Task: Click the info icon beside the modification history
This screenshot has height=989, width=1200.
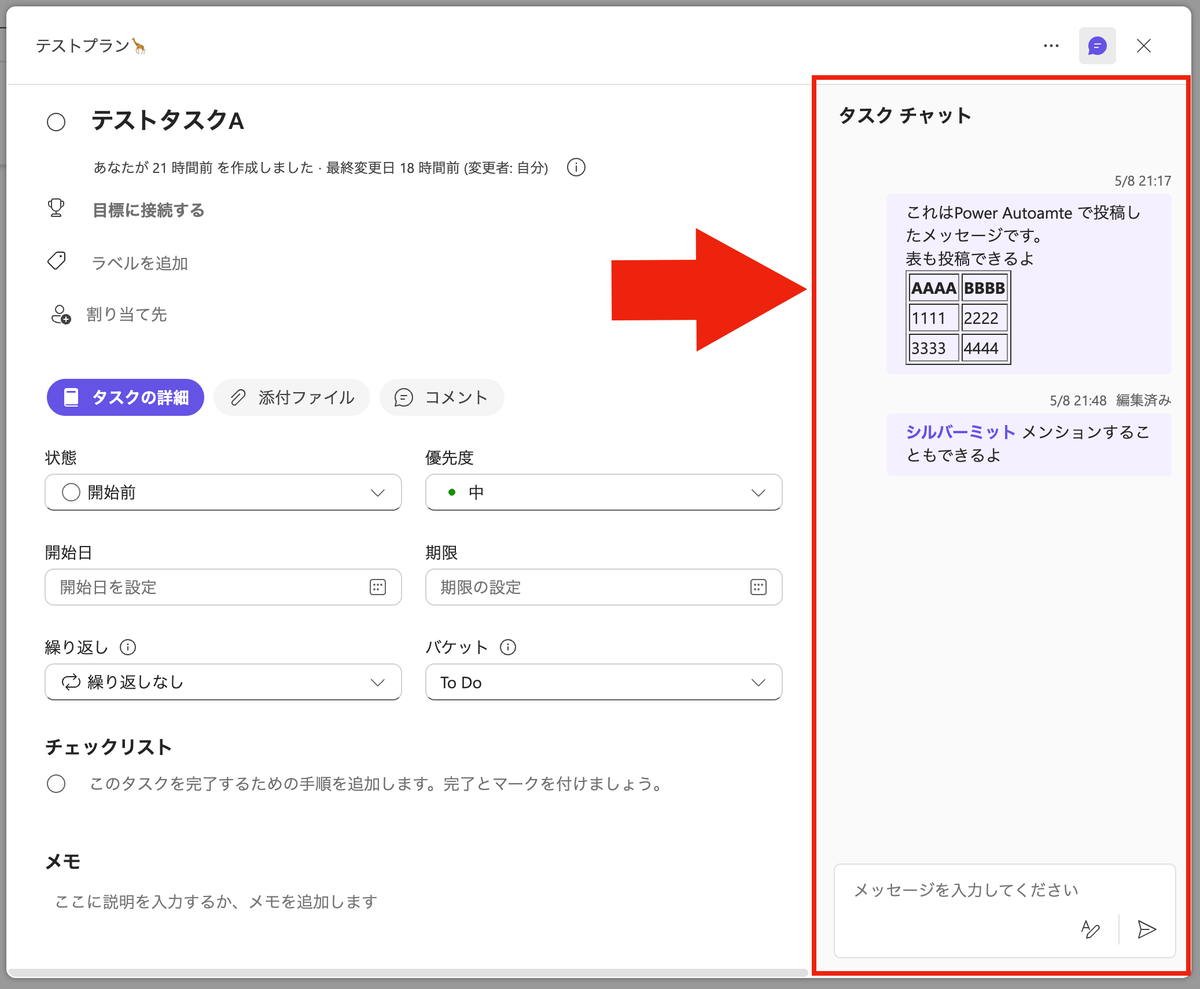Action: tap(576, 168)
